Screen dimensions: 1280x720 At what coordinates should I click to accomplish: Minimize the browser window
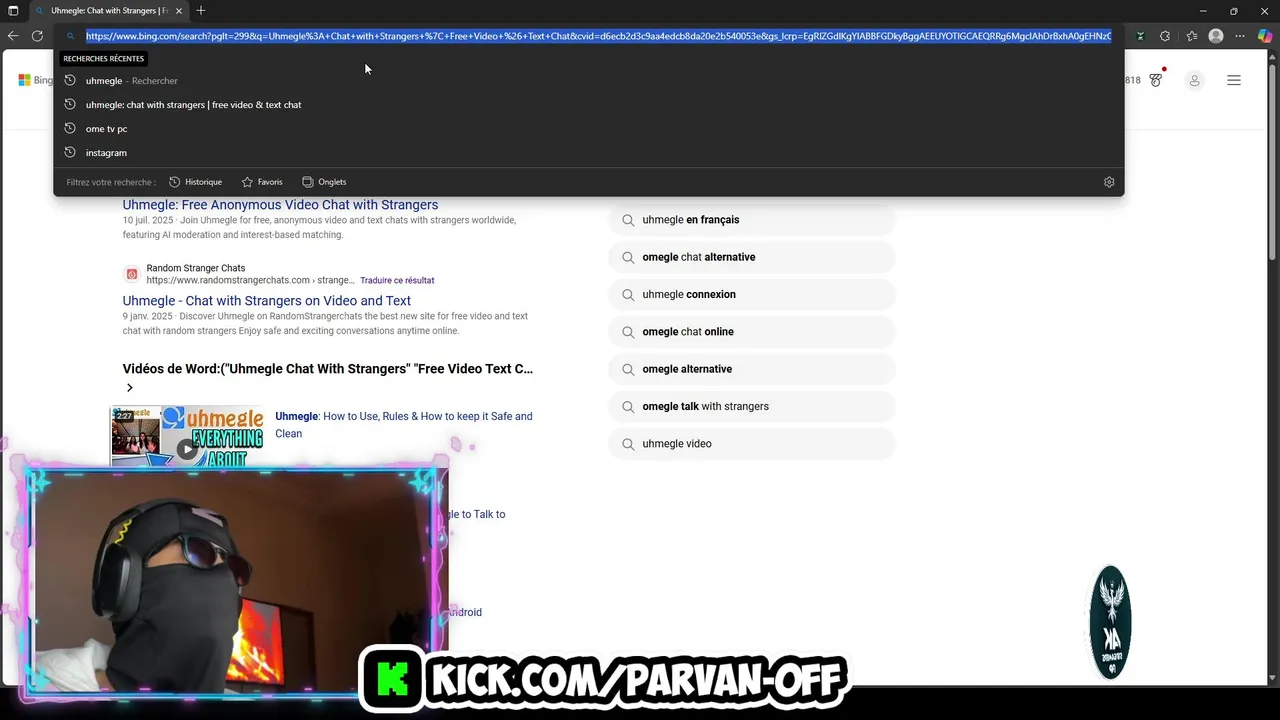coord(1203,11)
